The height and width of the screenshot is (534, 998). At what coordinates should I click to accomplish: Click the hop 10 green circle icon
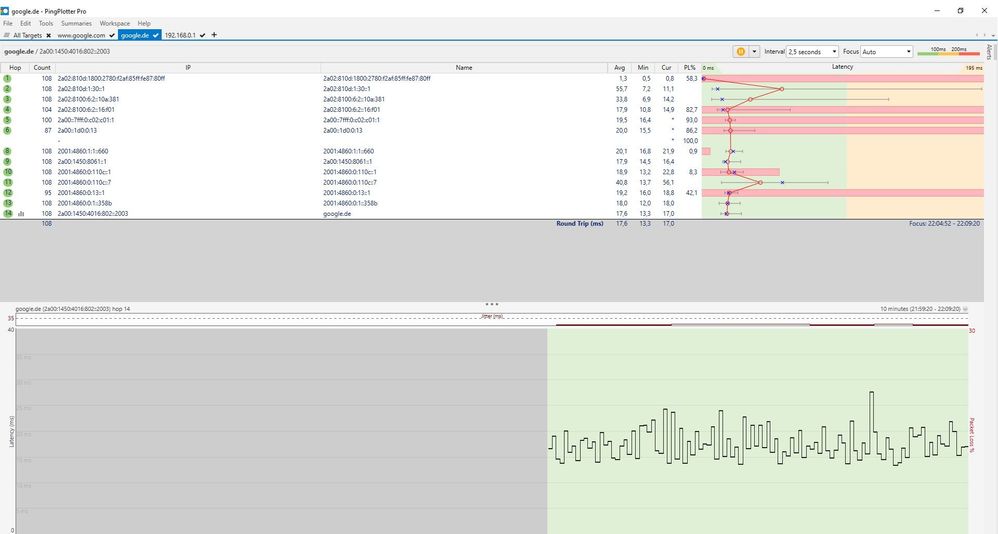(x=8, y=172)
